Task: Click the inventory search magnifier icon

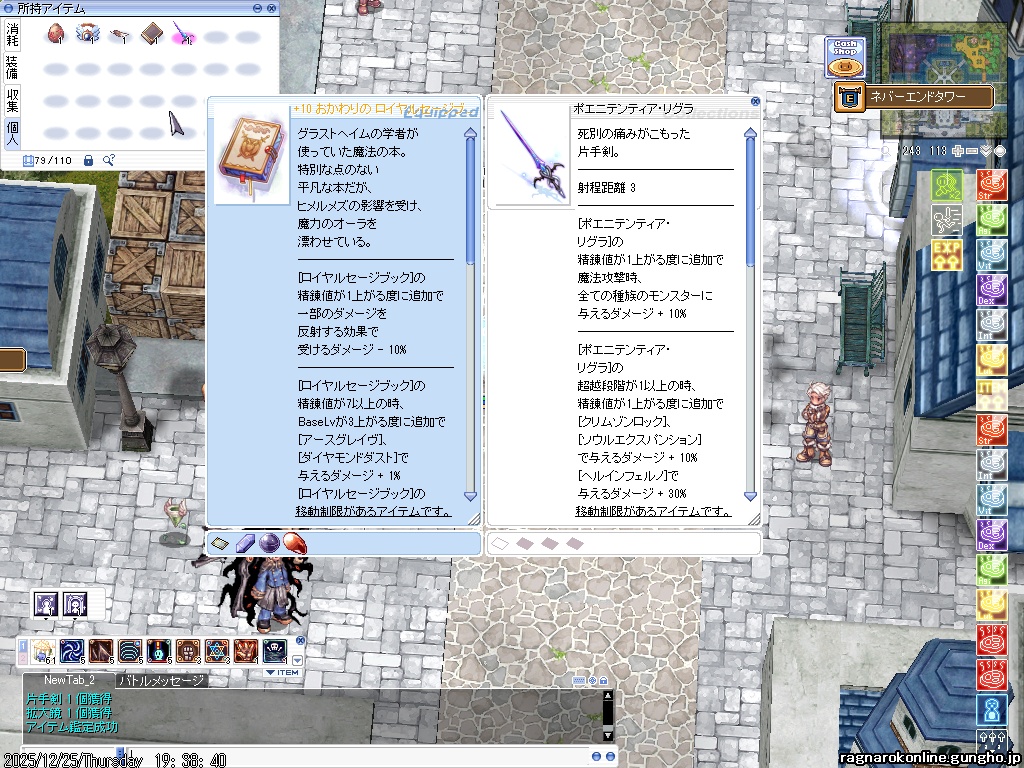Action: [109, 160]
